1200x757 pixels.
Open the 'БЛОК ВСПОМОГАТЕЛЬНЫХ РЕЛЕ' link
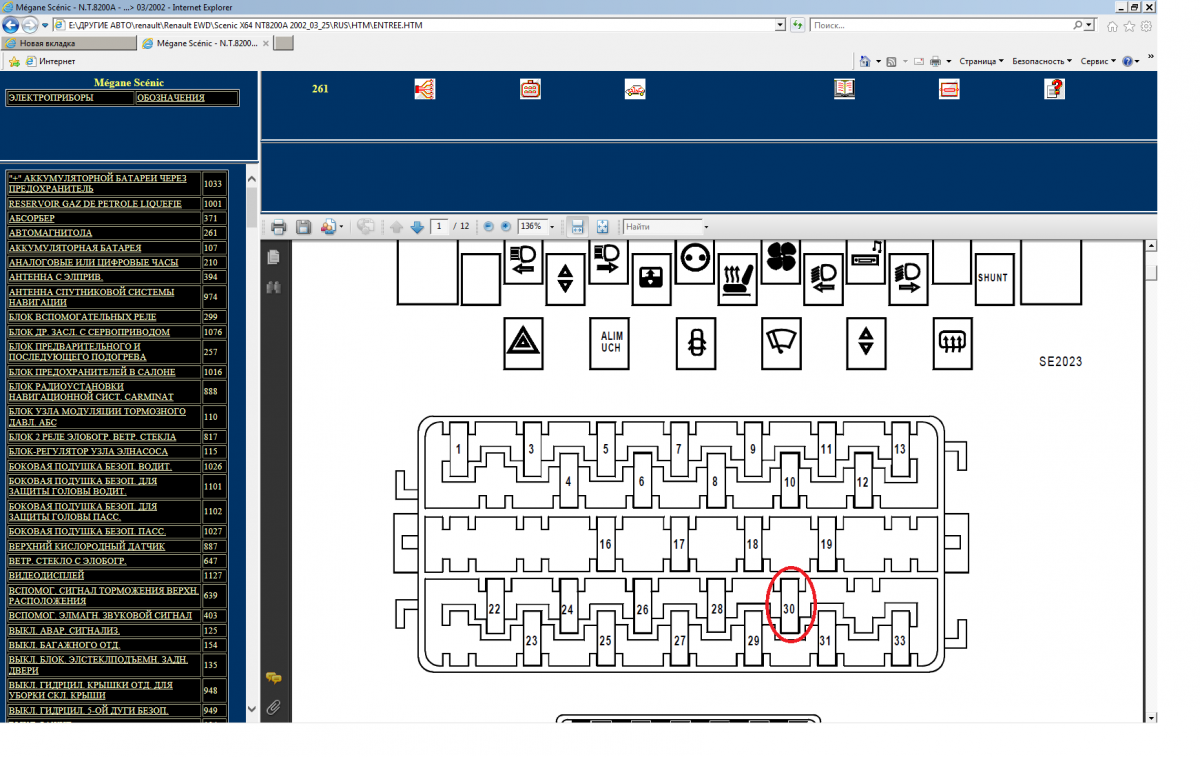[x=82, y=317]
